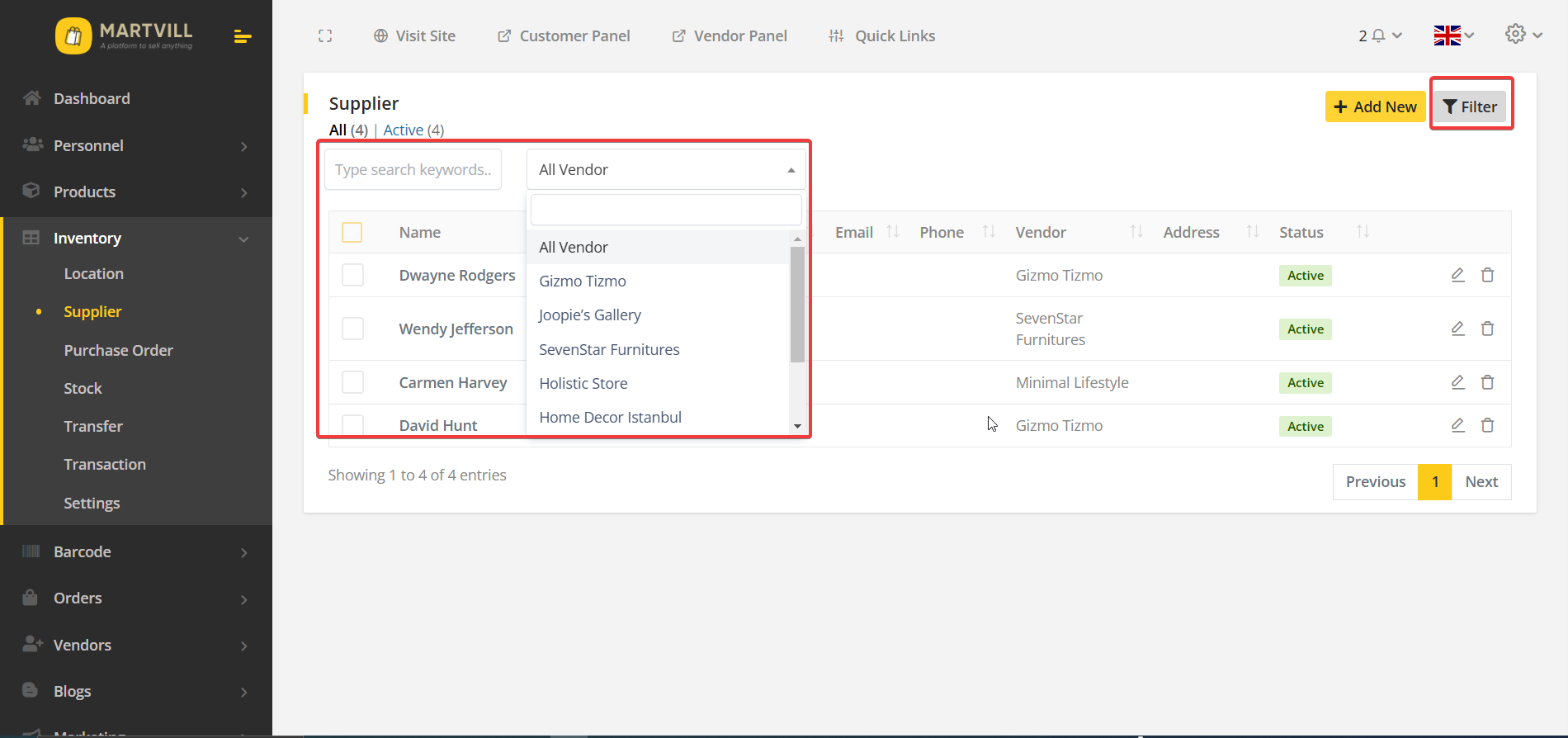Edit David Hunt supplier pencil icon
The image size is (1568, 738).
click(x=1458, y=425)
